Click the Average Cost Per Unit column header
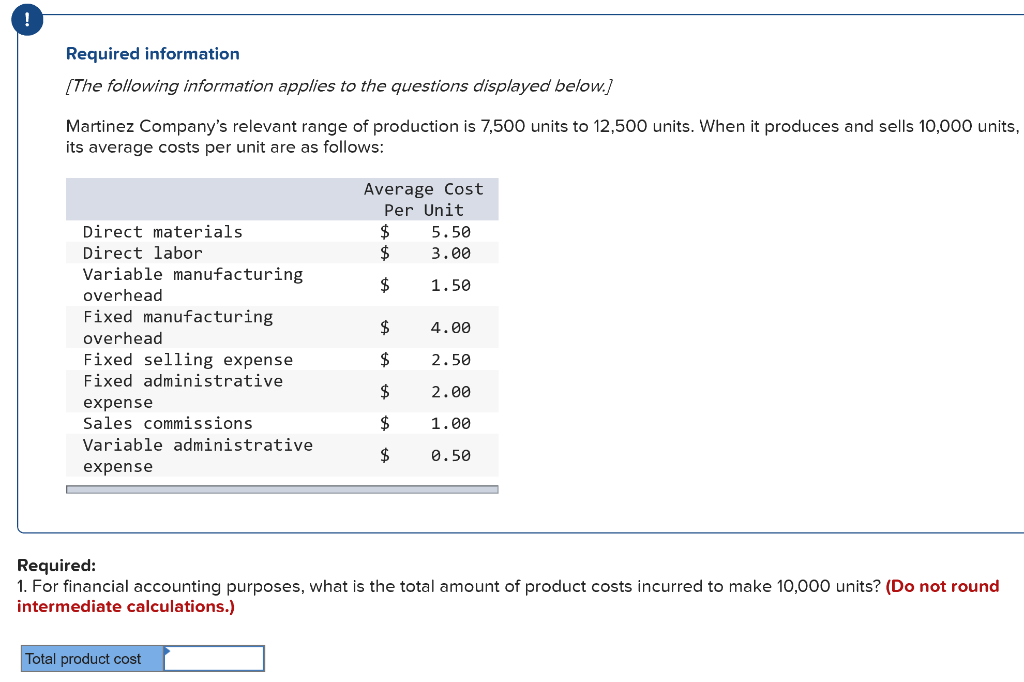1024x682 pixels. (x=424, y=199)
